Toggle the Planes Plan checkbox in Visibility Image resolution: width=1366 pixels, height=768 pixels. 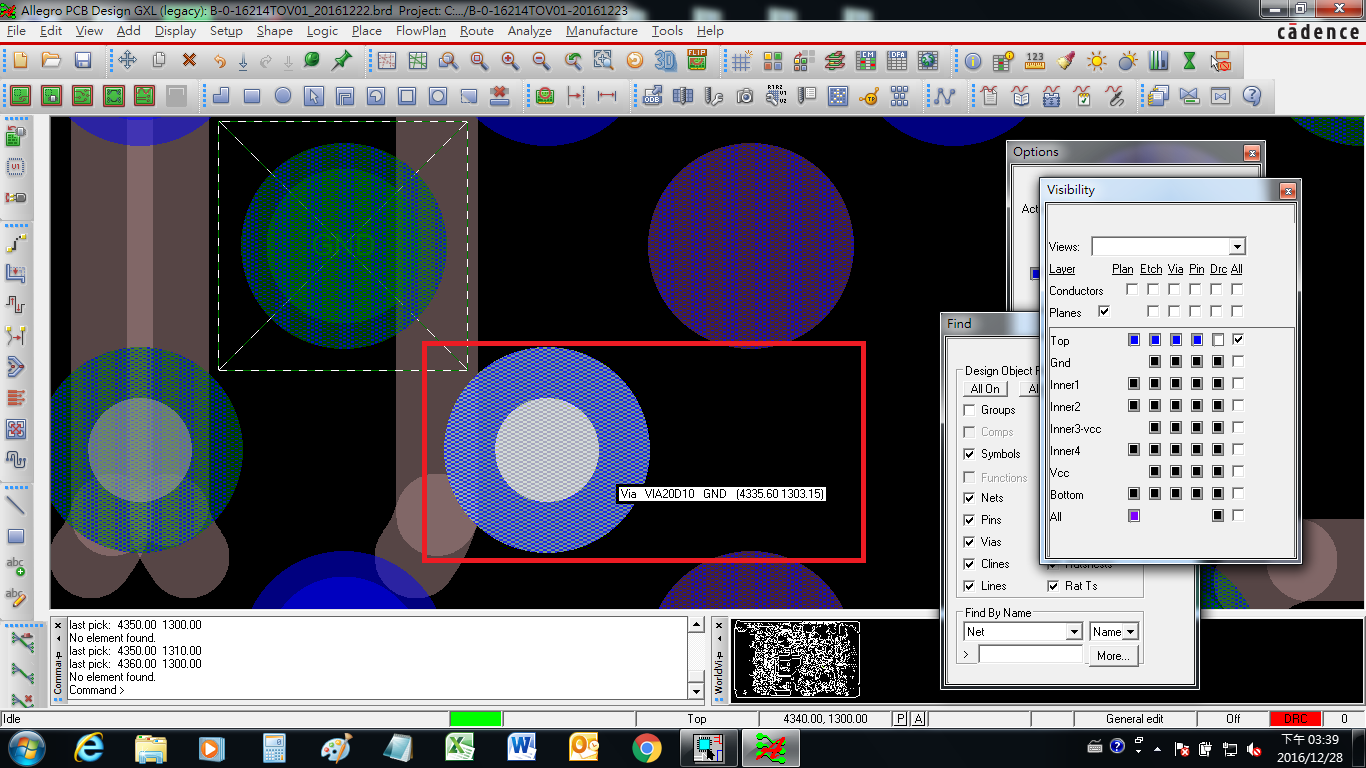(x=1104, y=312)
